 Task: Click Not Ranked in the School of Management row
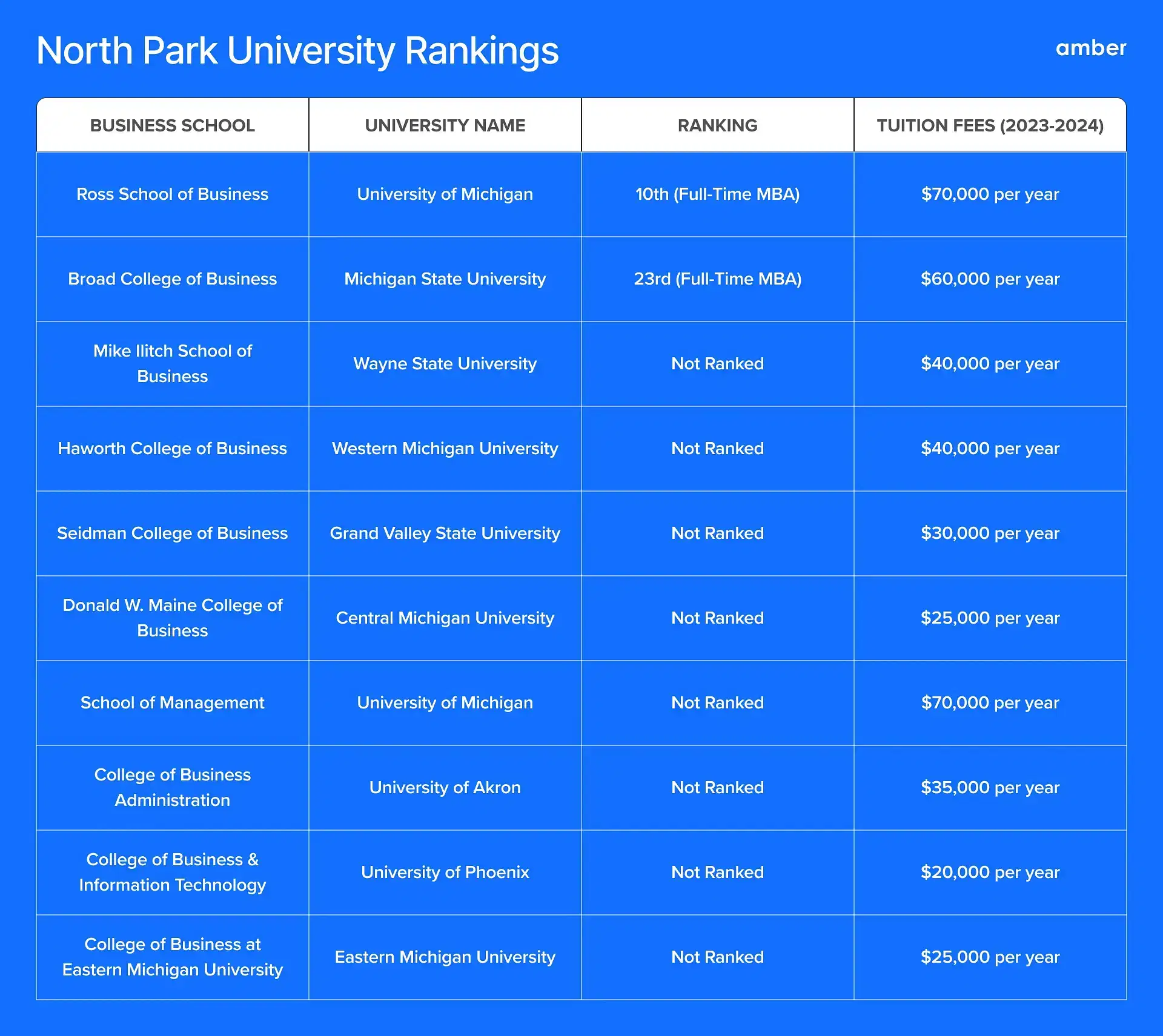pos(718,702)
